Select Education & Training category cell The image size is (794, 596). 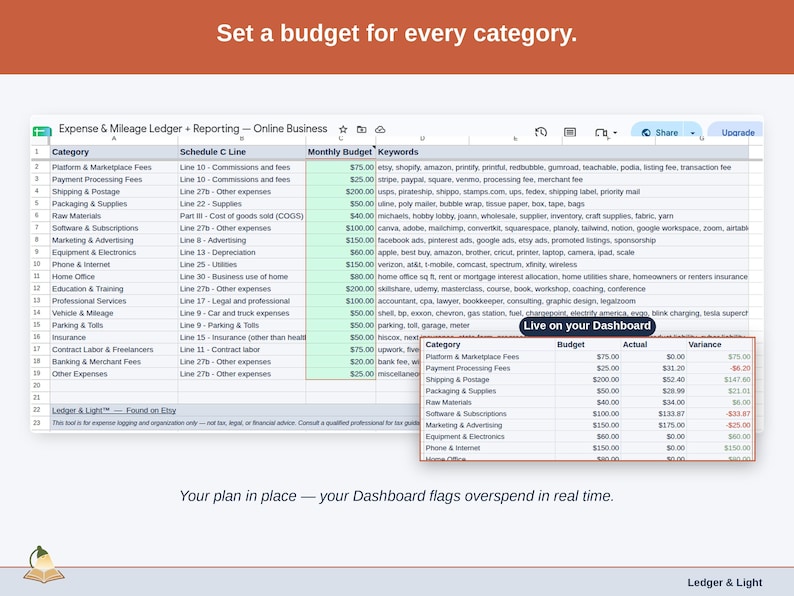point(114,289)
